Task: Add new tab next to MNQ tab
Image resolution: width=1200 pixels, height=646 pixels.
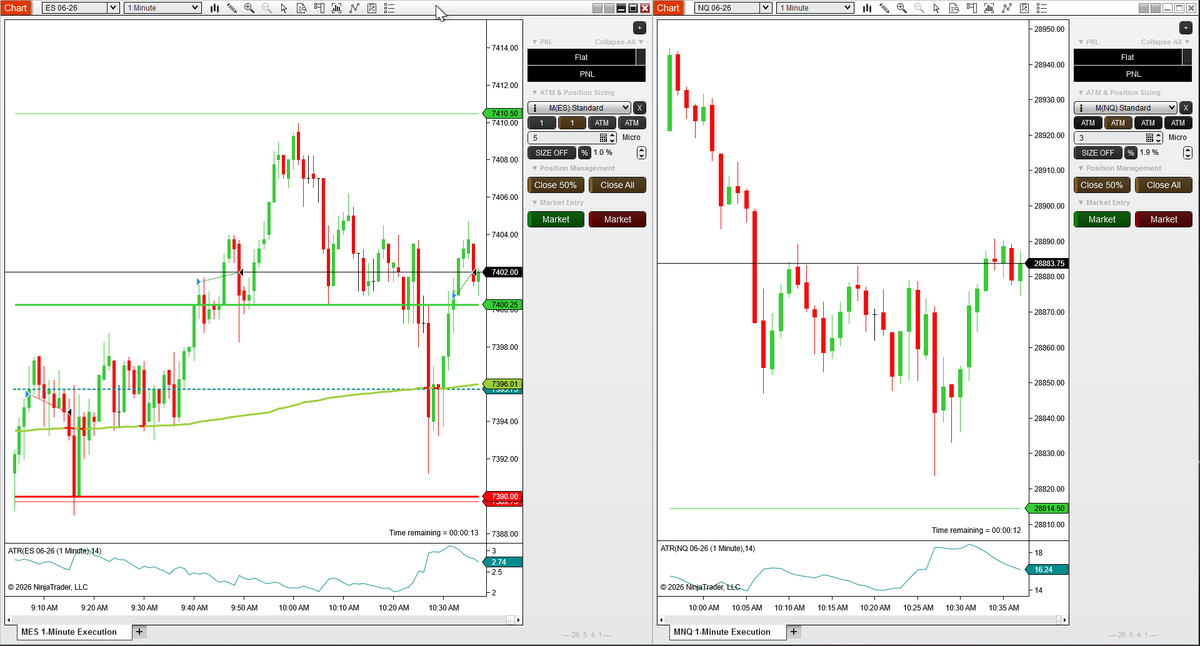Action: tap(794, 632)
